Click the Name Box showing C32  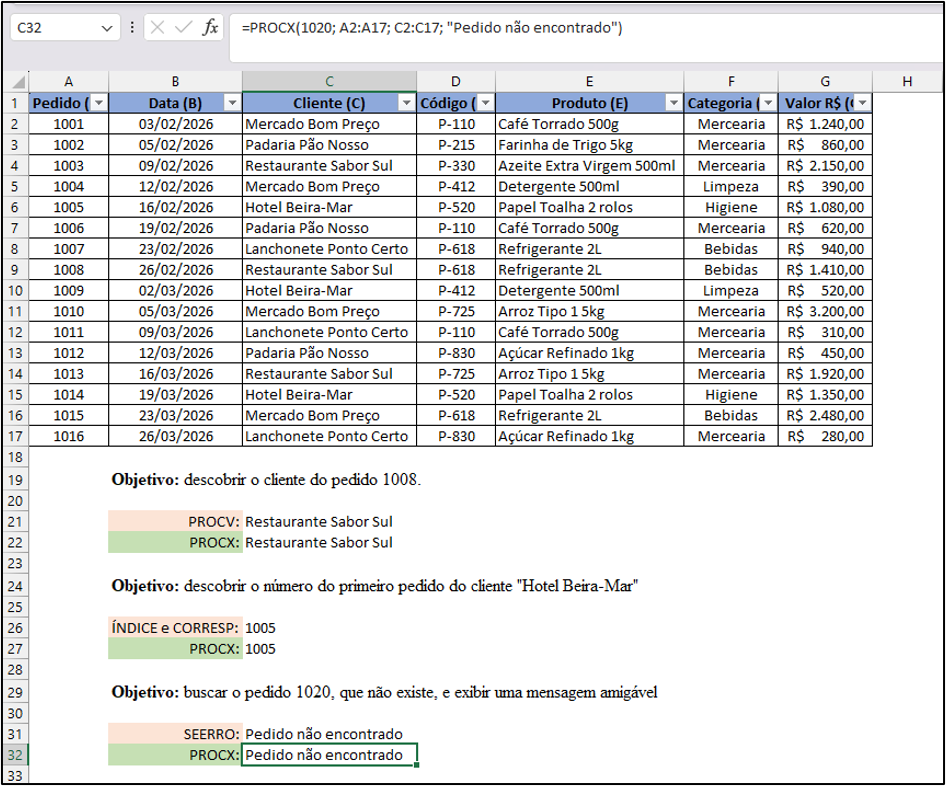[x=54, y=28]
